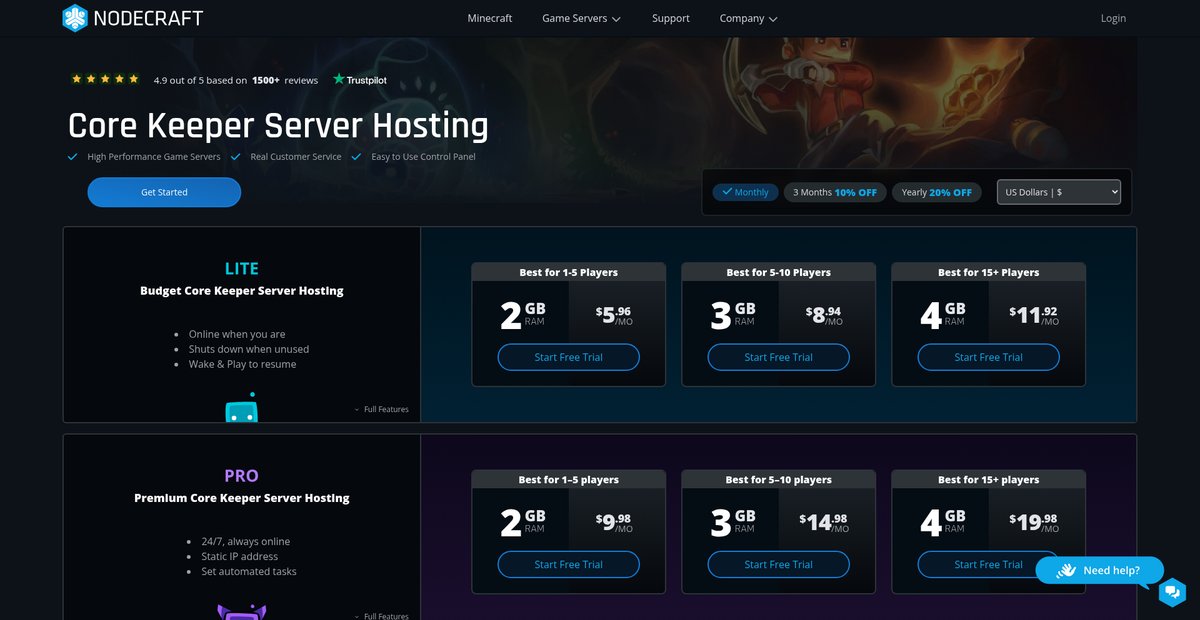Click the NODECRAFT brand name text
Screen dimensions: 1200x620
[x=149, y=18]
